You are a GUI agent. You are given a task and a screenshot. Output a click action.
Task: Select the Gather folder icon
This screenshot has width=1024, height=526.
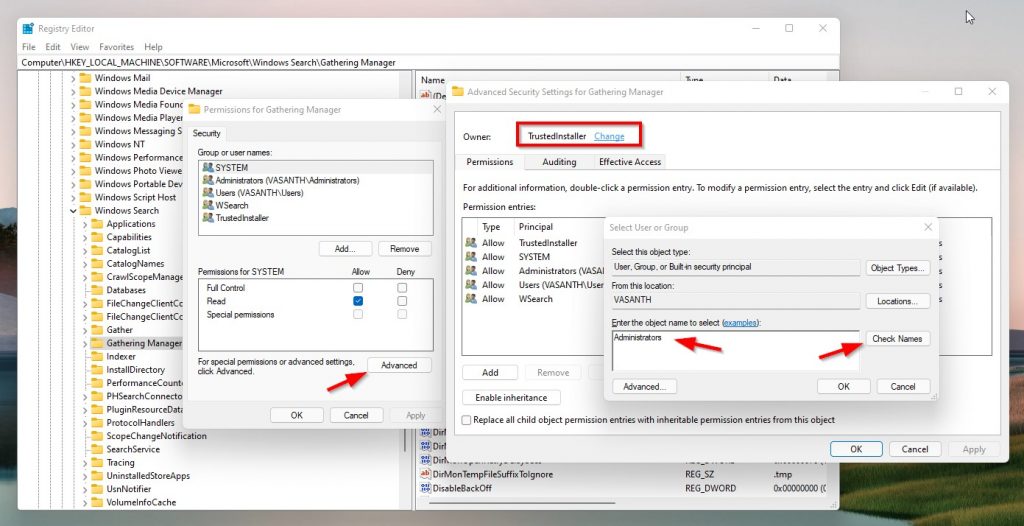point(97,330)
